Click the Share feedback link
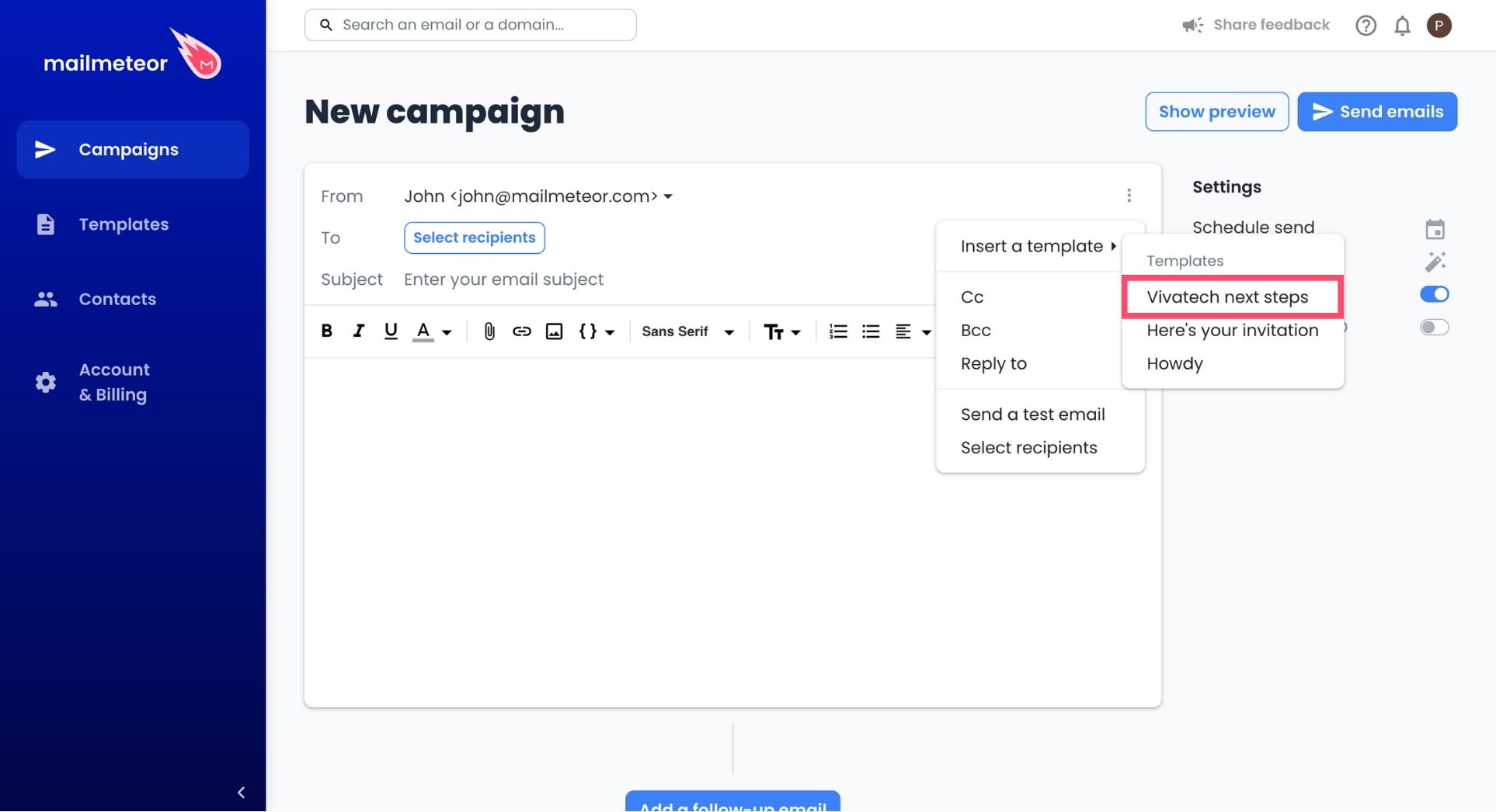The width and height of the screenshot is (1496, 812). (x=1271, y=25)
